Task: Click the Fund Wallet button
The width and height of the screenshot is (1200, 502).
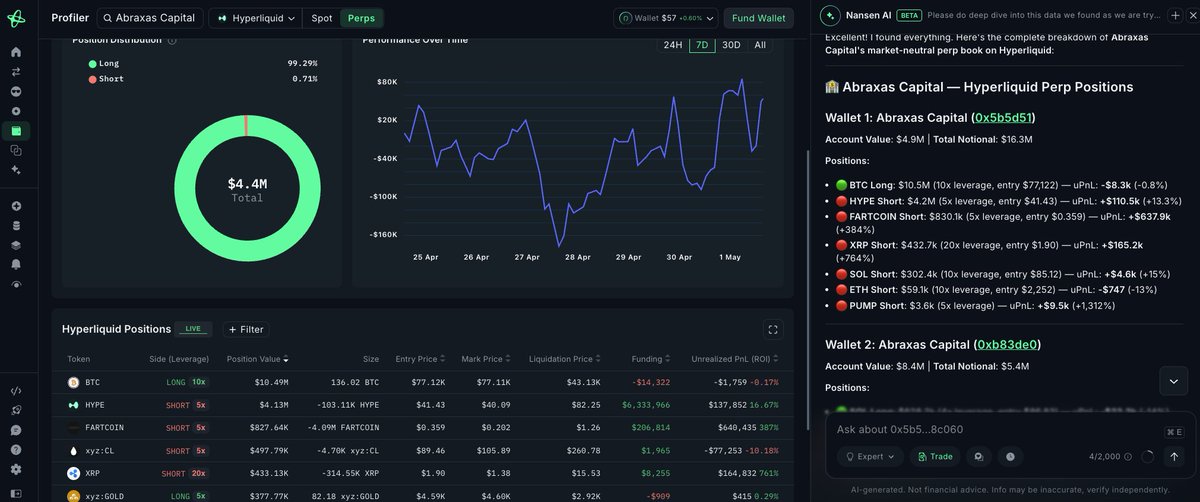Action: 758,18
